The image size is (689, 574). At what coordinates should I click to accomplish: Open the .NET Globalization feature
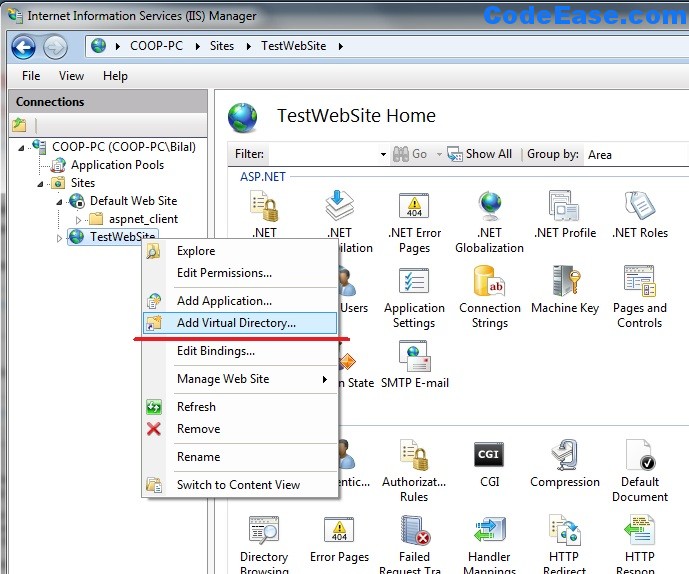(x=489, y=222)
